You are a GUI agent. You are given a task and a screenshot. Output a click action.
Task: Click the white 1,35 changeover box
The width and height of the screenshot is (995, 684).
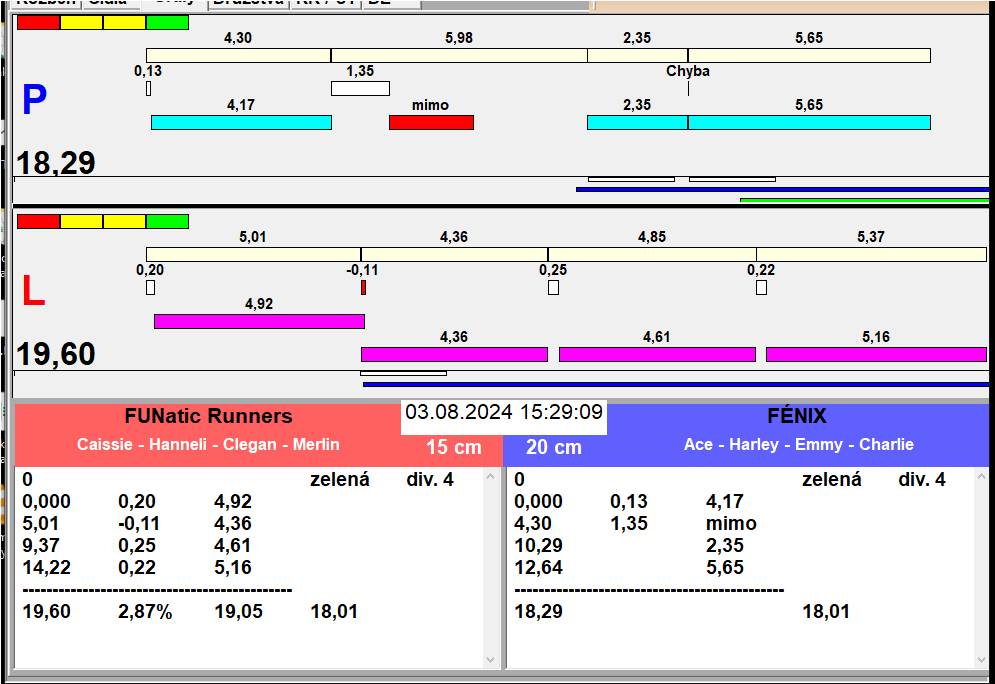tap(360, 89)
